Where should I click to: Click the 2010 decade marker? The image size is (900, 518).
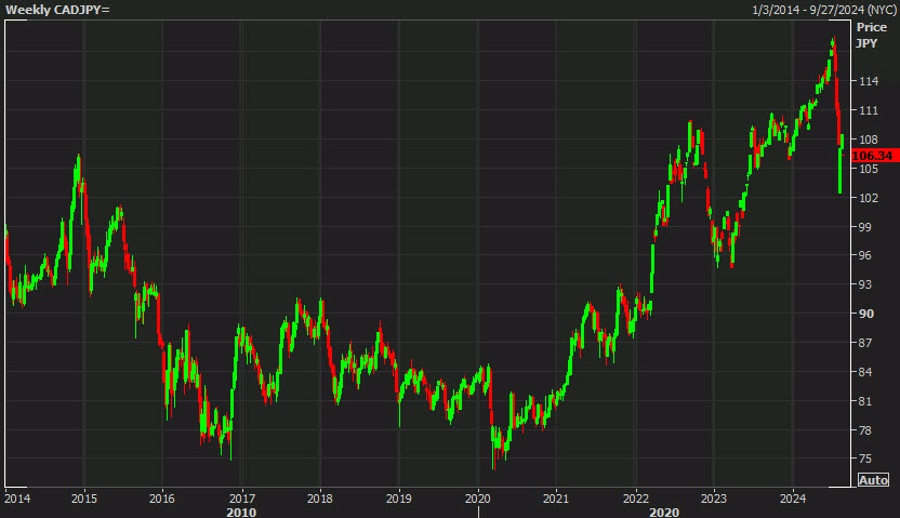click(x=241, y=512)
